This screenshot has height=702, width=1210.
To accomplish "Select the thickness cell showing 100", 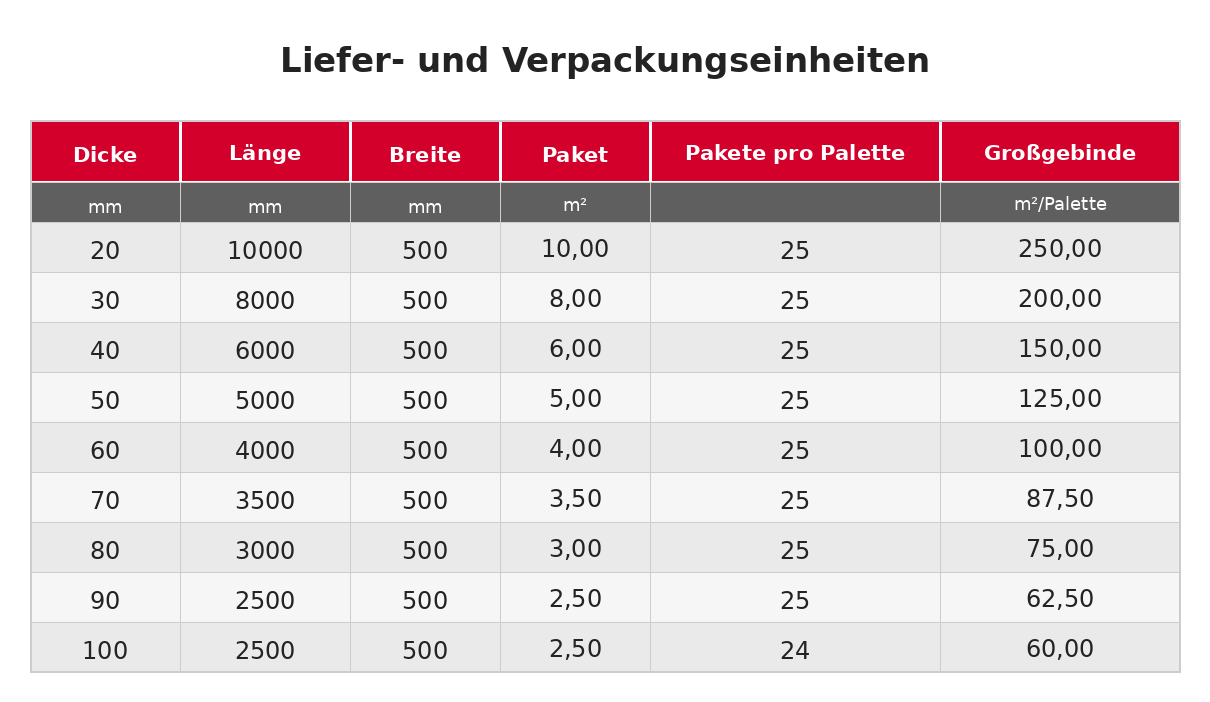I will point(105,651).
